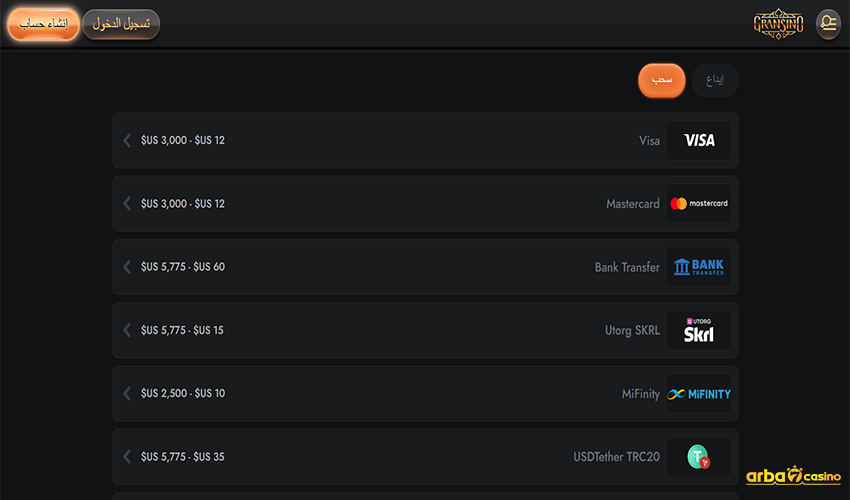Viewport: 850px width, 500px height.
Task: Click the Visa logo icon
Action: point(699,141)
